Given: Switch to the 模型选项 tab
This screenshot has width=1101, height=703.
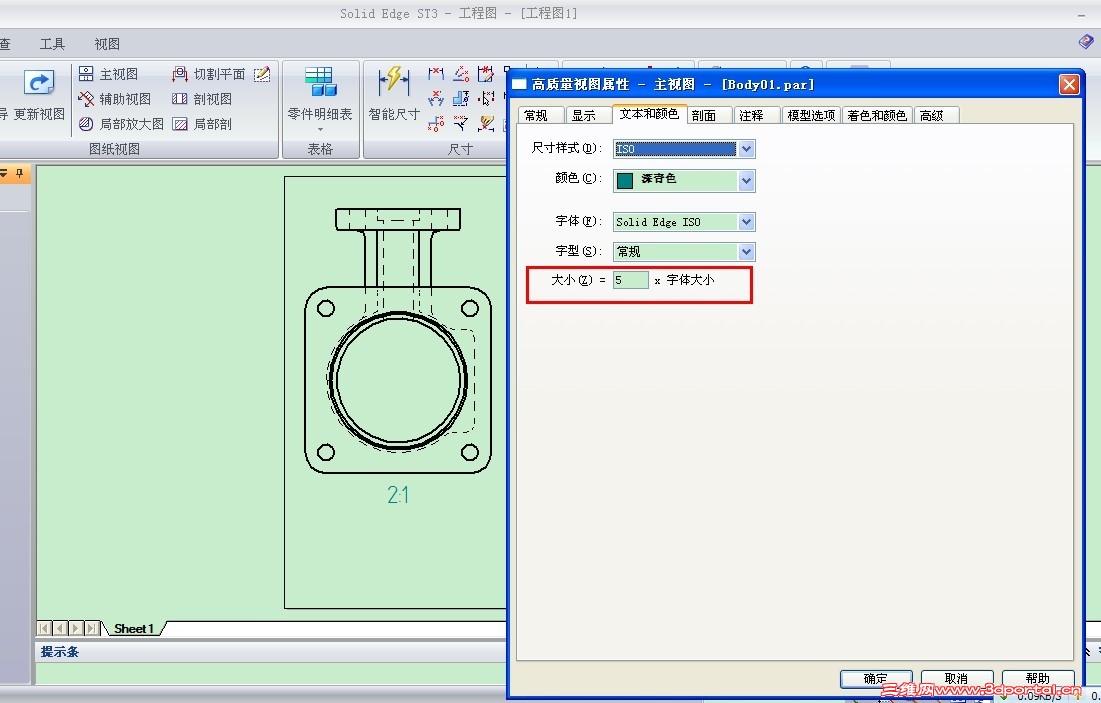Looking at the screenshot, I should [811, 115].
